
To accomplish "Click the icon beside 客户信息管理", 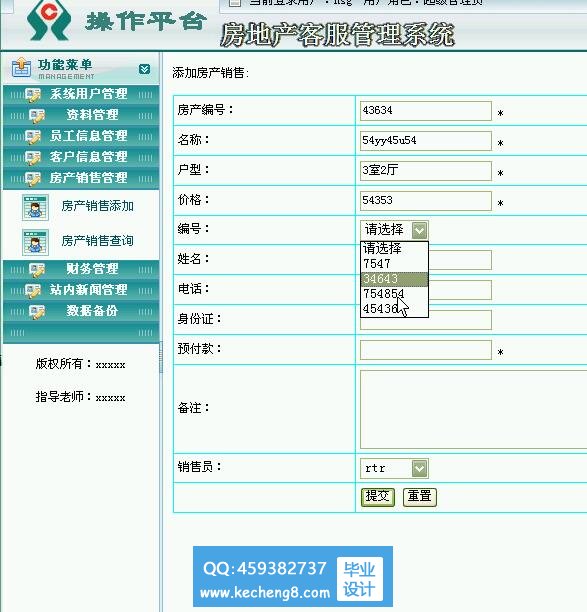I will (33, 158).
